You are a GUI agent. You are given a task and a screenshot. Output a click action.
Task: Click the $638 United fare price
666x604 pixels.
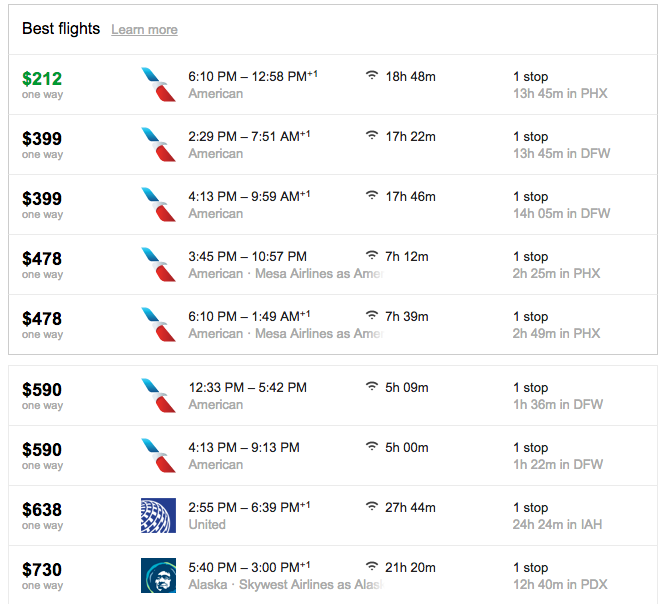(x=42, y=510)
